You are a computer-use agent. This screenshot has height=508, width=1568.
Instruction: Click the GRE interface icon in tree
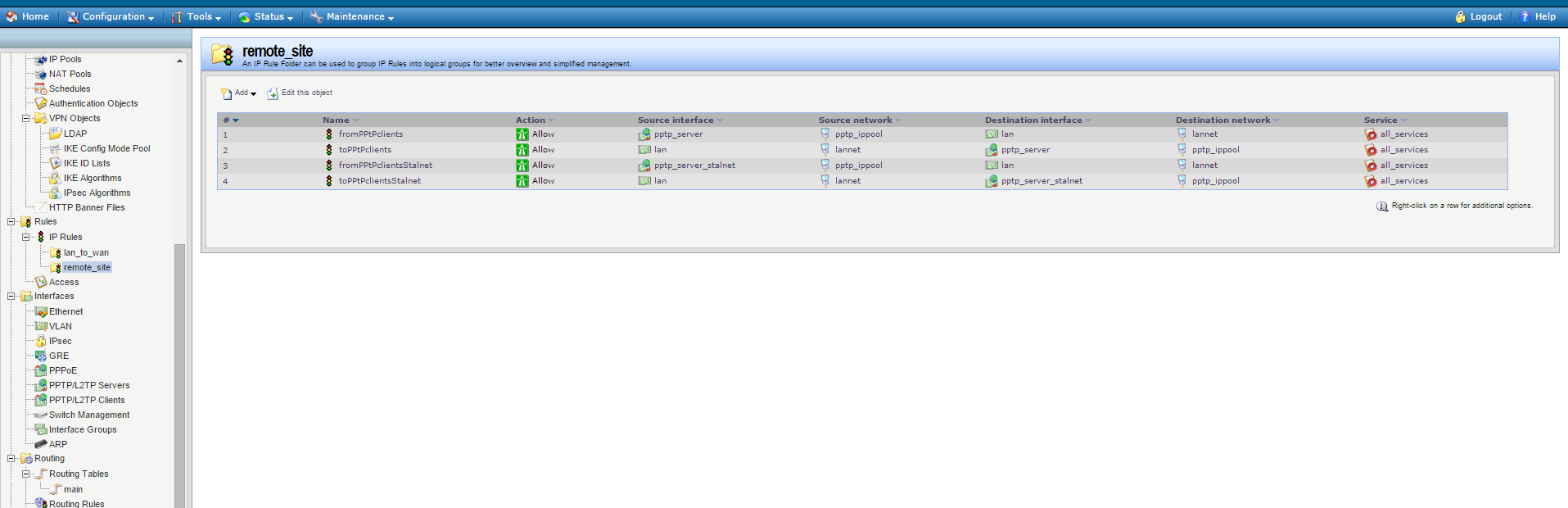click(40, 356)
